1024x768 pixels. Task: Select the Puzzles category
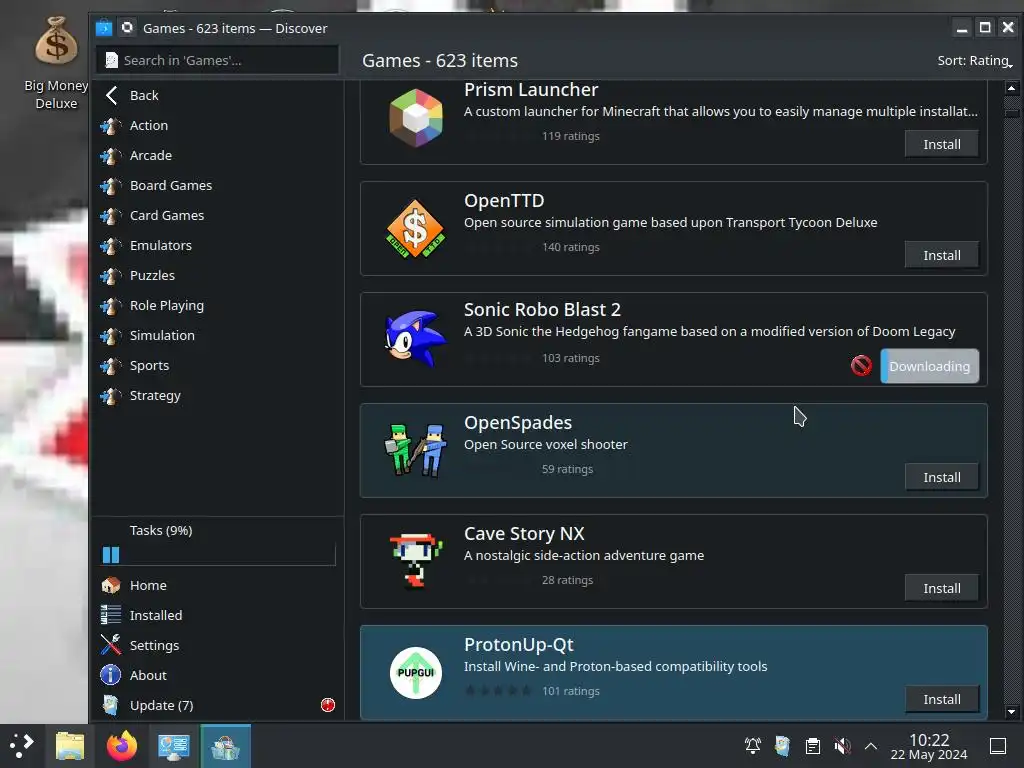(x=217, y=276)
